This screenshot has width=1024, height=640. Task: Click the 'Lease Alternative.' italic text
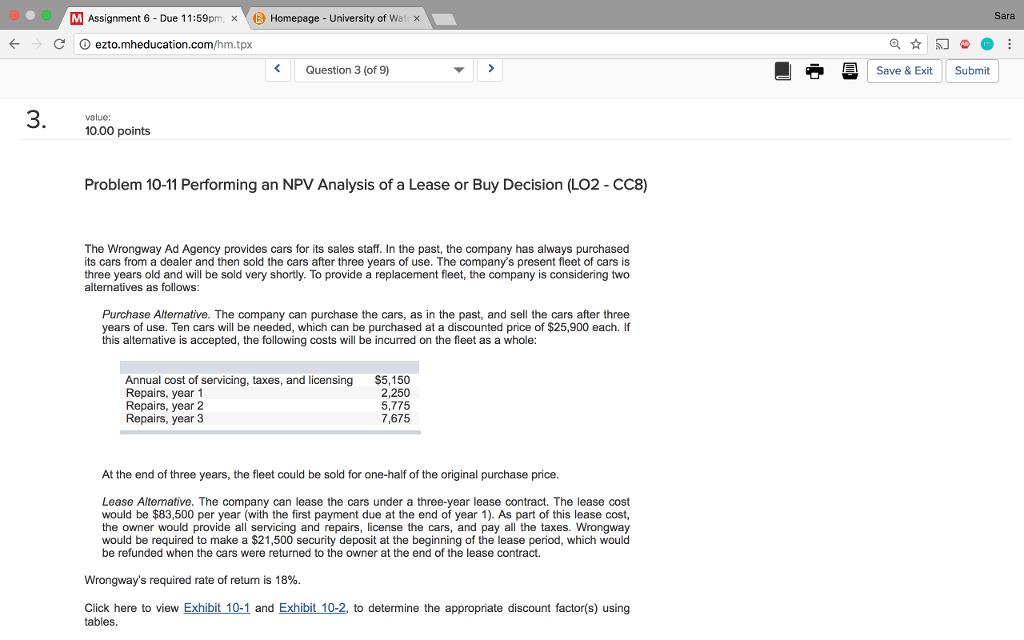tap(148, 502)
